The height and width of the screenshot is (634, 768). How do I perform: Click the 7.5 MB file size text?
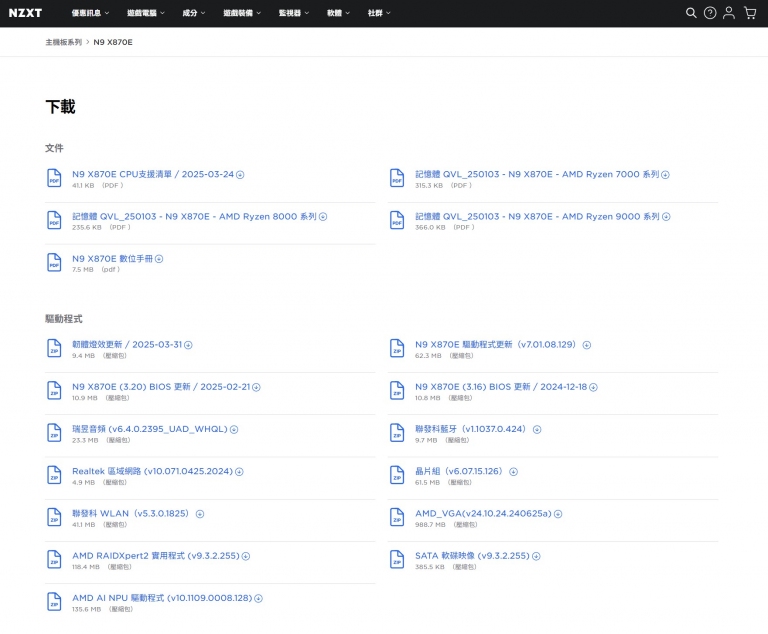tap(83, 269)
